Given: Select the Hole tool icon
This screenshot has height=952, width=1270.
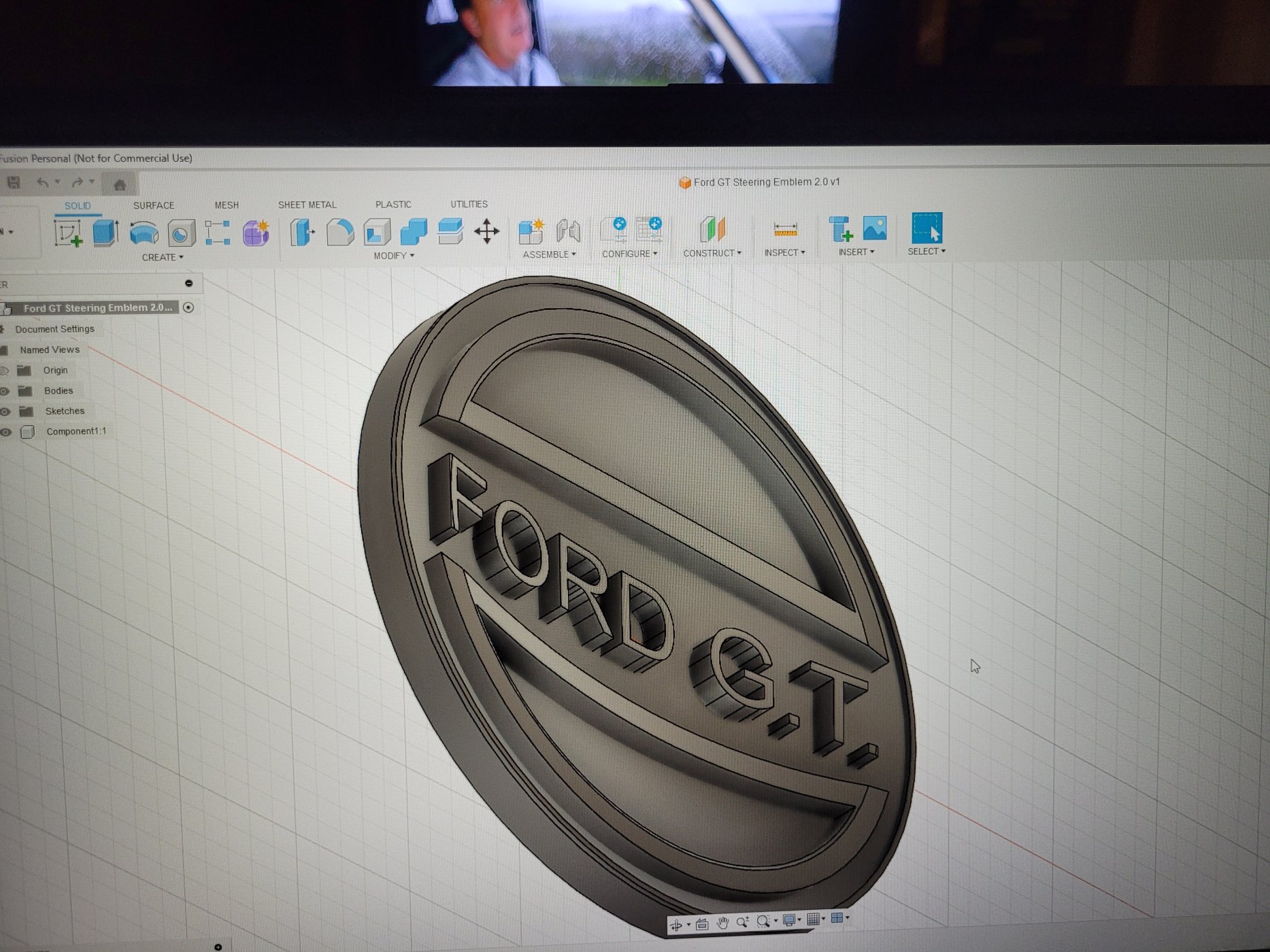Looking at the screenshot, I should (x=181, y=233).
